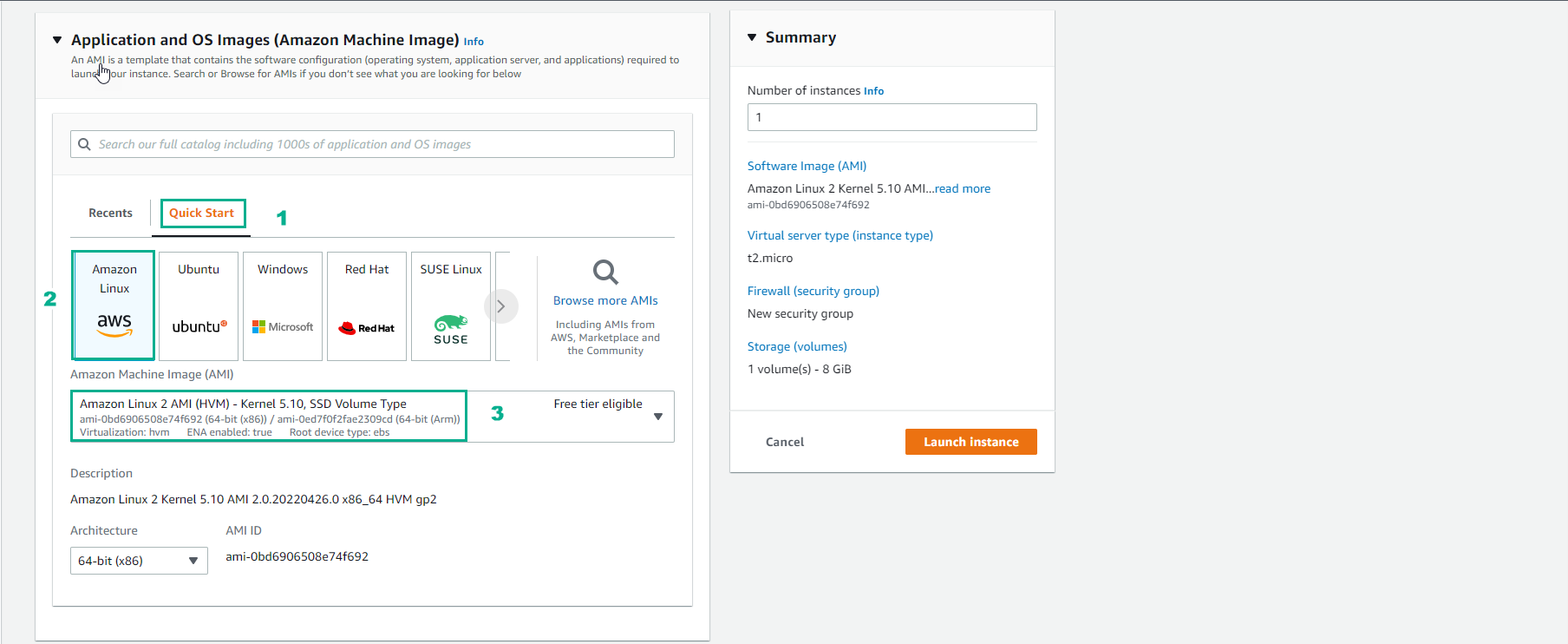Select the Amazon Linux AWS image tile
The height and width of the screenshot is (644, 1568).
(114, 306)
